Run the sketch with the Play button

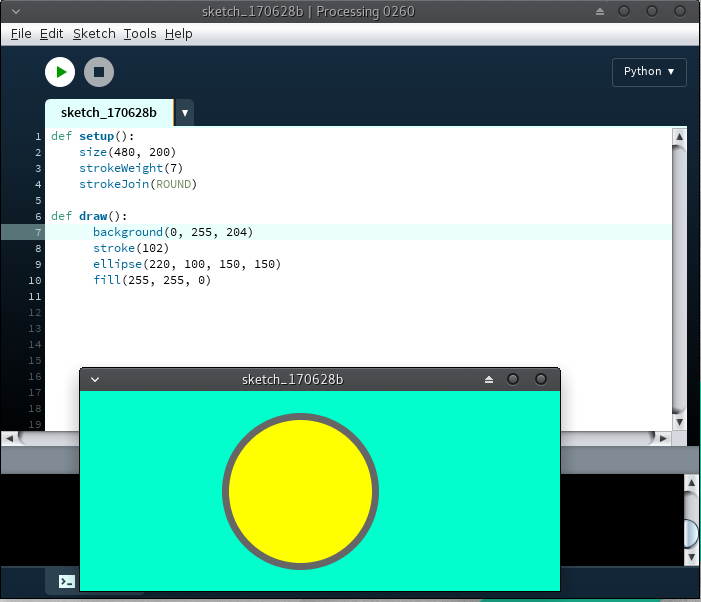60,72
